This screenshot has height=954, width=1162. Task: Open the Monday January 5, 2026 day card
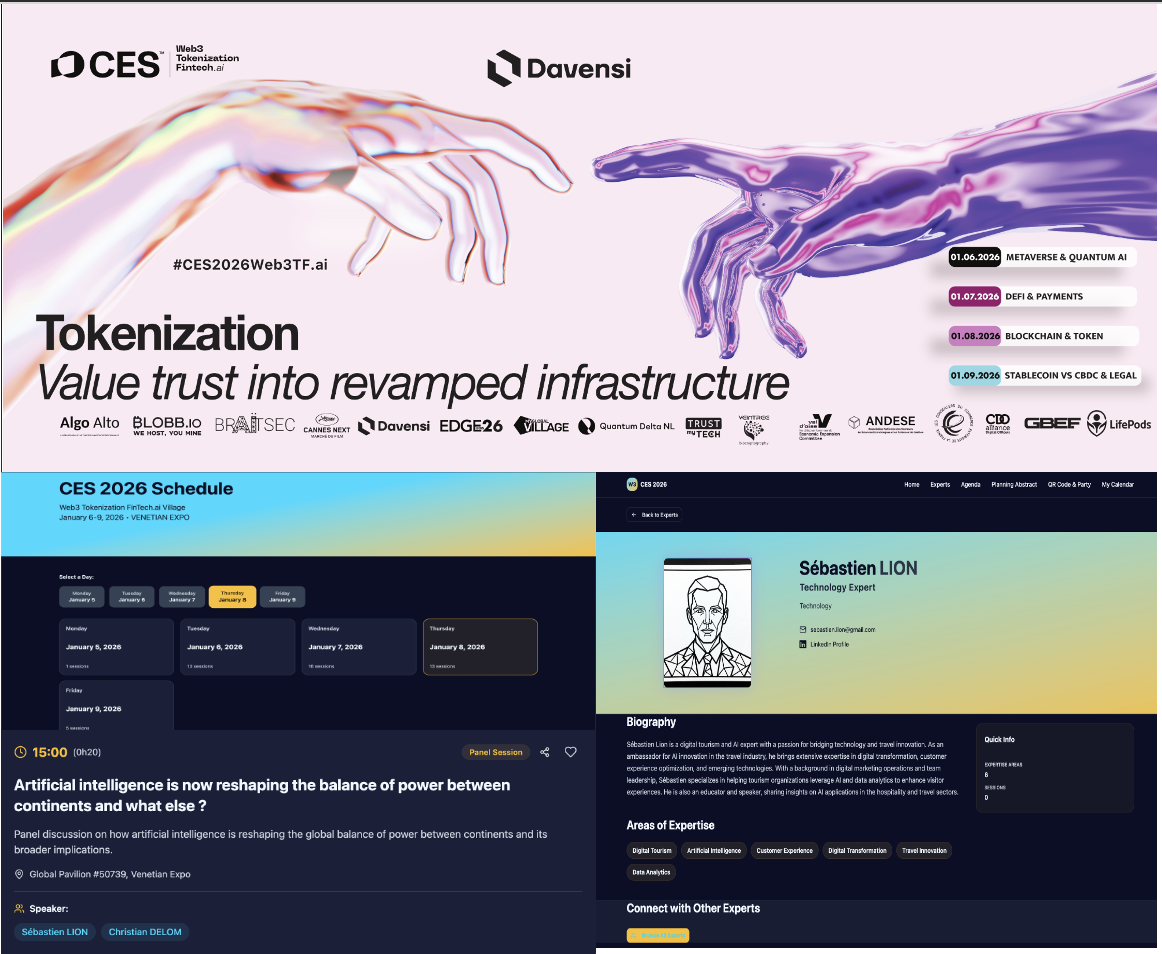pyautogui.click(x=116, y=646)
